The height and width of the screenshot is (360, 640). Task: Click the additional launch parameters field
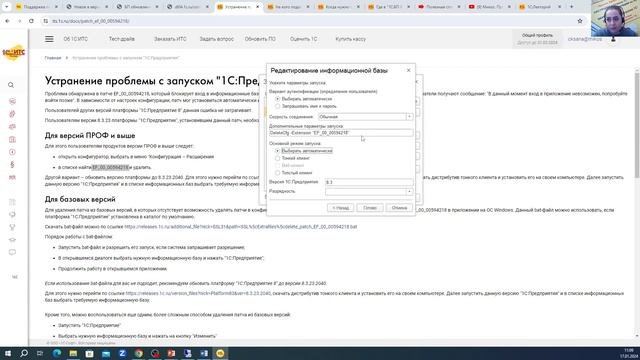(341, 133)
